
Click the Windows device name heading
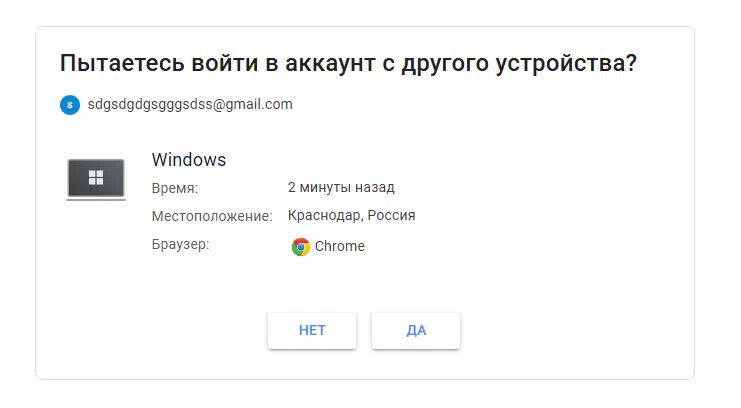[x=189, y=160]
